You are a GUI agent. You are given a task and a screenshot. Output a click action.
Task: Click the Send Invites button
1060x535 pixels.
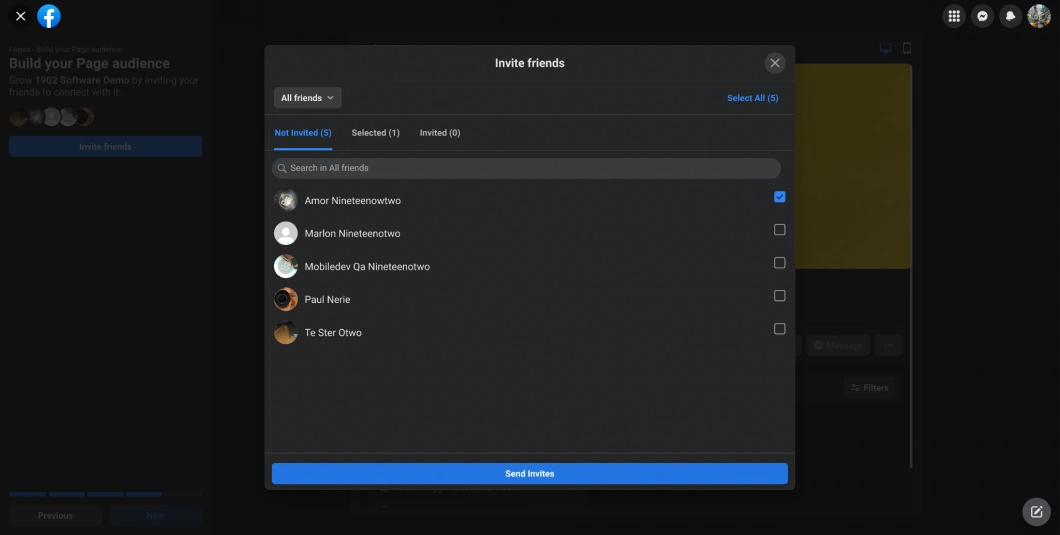click(530, 473)
